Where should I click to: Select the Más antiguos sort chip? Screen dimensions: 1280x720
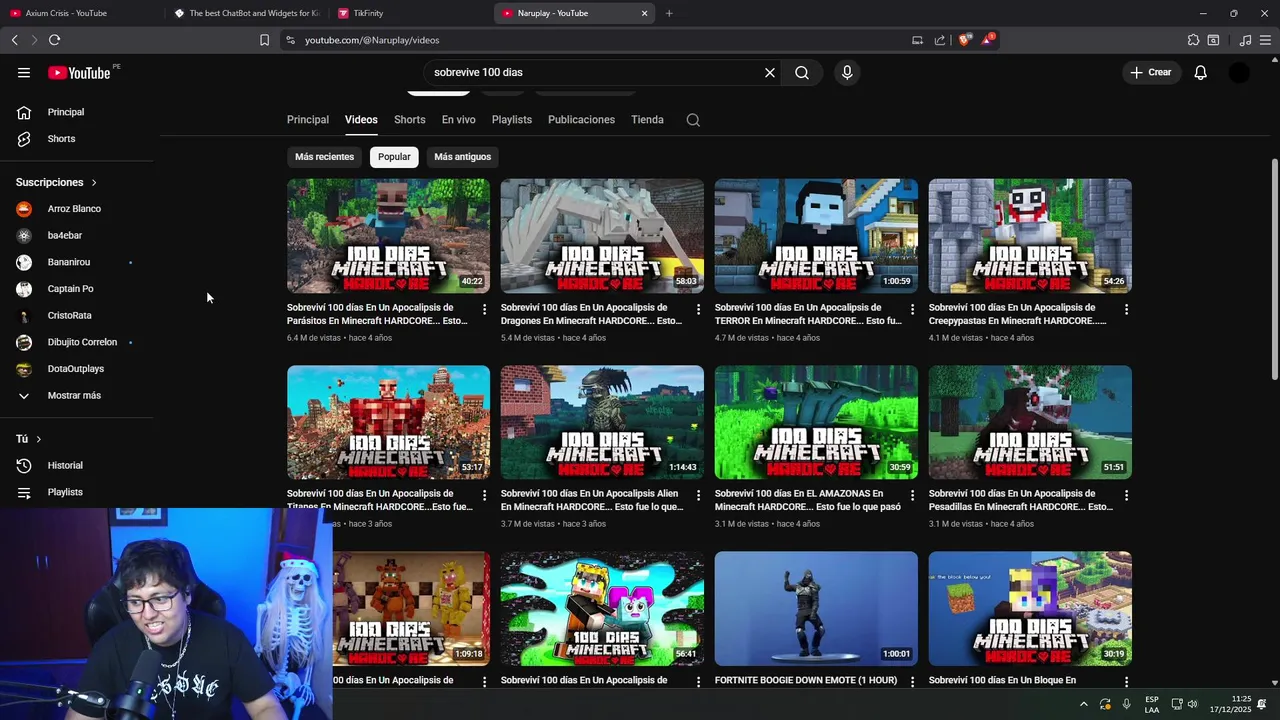coord(462,157)
